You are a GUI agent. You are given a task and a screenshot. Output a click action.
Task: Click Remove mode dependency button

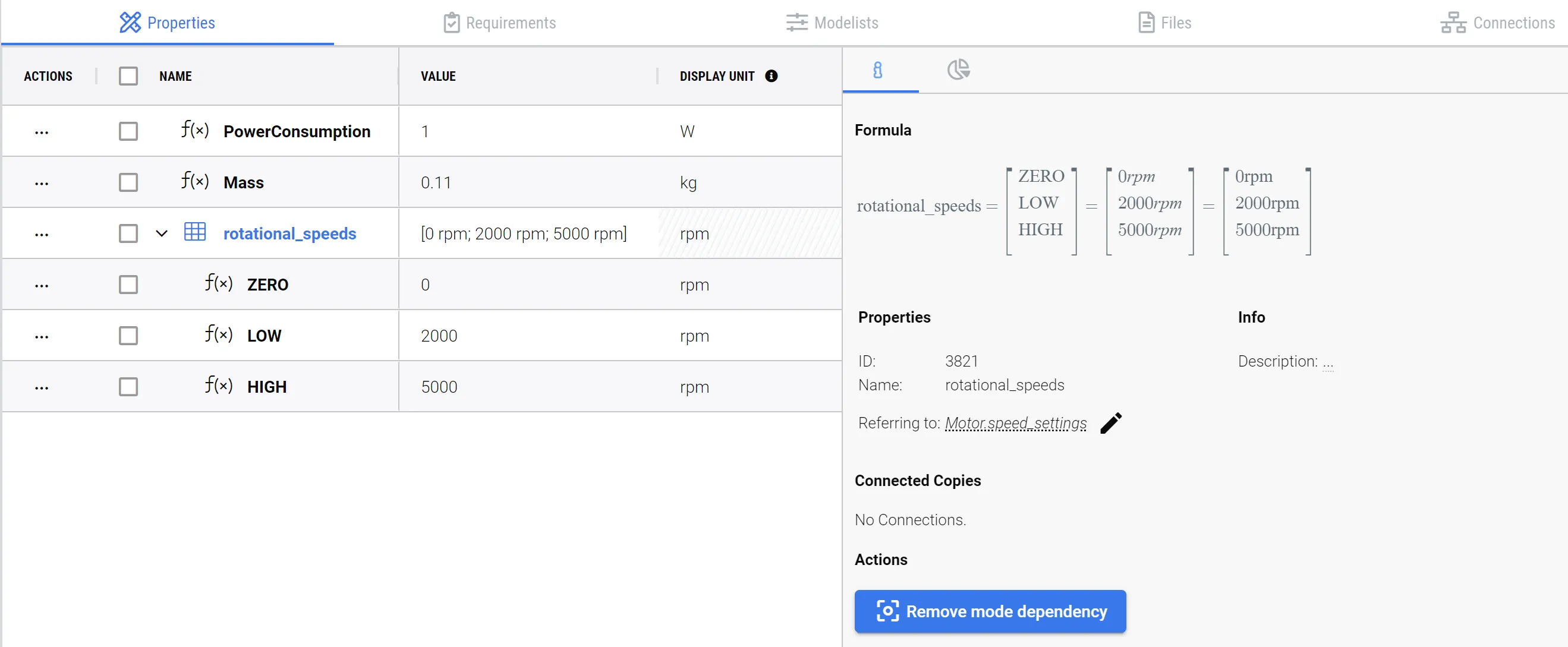tap(990, 611)
